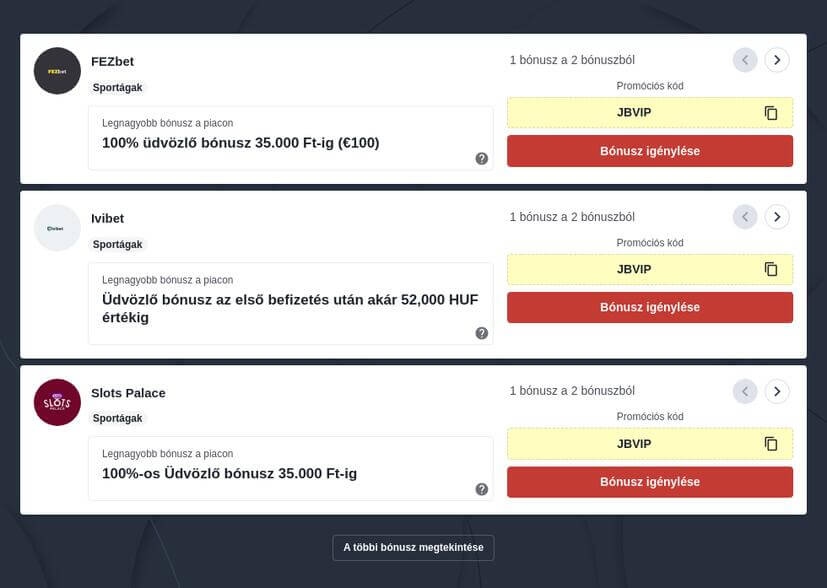The image size is (827, 588).
Task: Go to next Slots Palace bonus
Action: coord(777,391)
